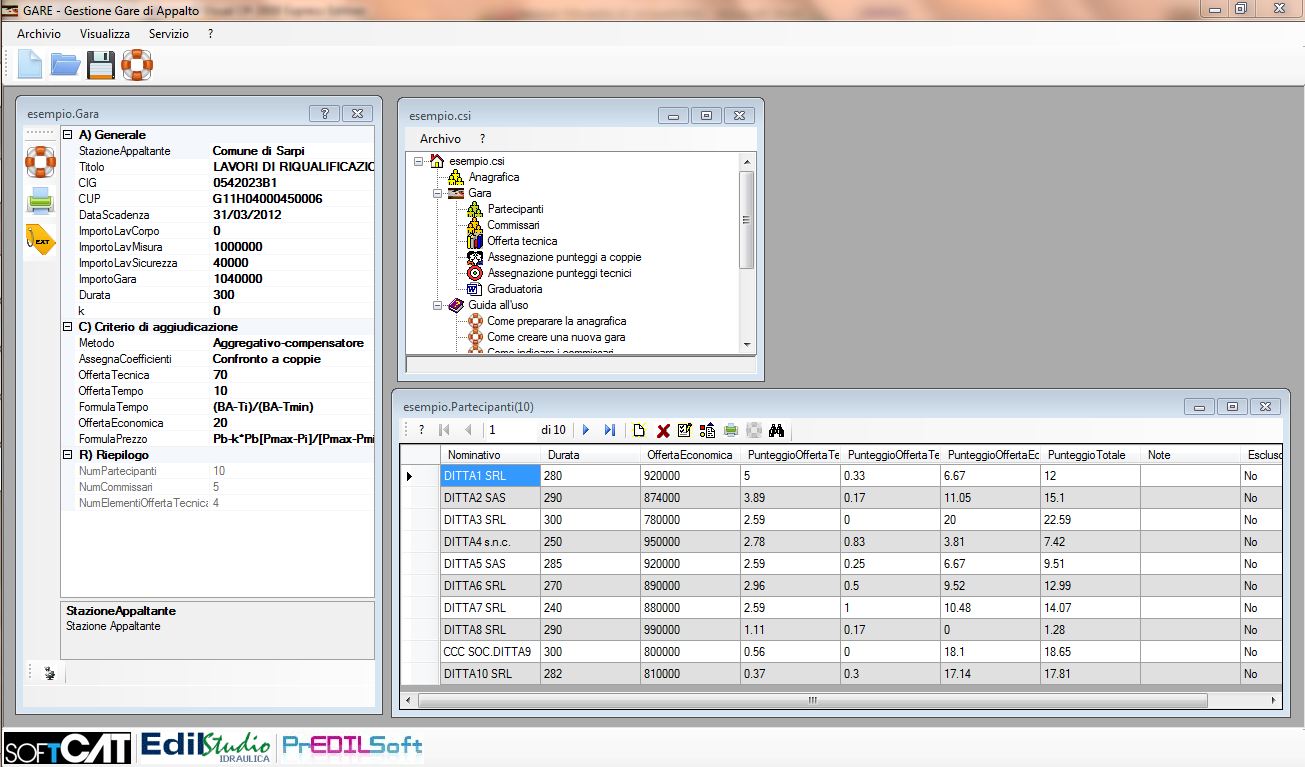Click the house icon beside esempio.csi
The image size is (1305, 767).
[436, 161]
